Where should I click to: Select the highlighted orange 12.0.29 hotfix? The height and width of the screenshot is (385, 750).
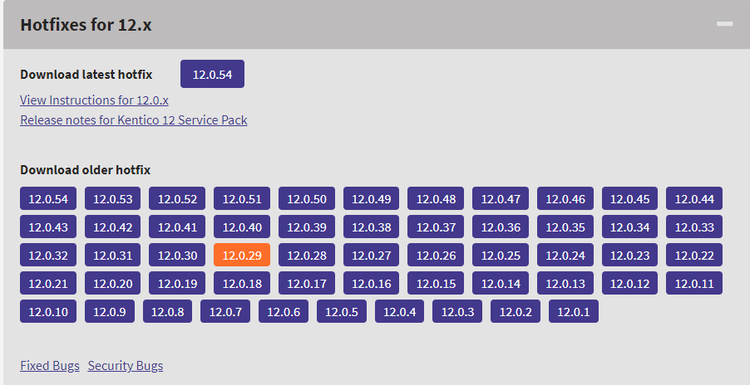242,255
